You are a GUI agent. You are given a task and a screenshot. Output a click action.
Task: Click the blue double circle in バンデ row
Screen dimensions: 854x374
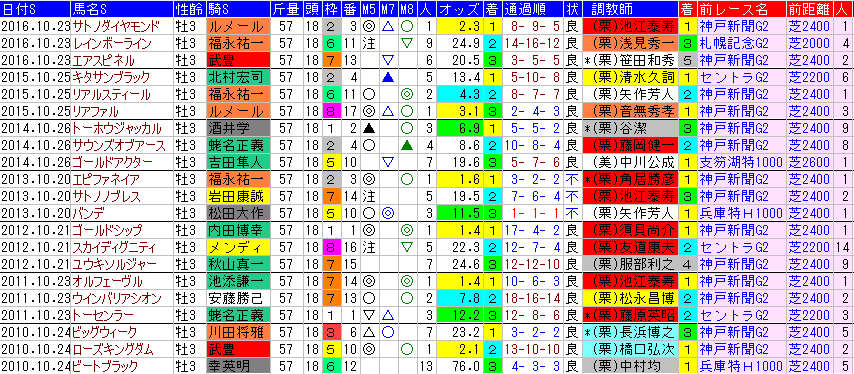click(x=388, y=213)
